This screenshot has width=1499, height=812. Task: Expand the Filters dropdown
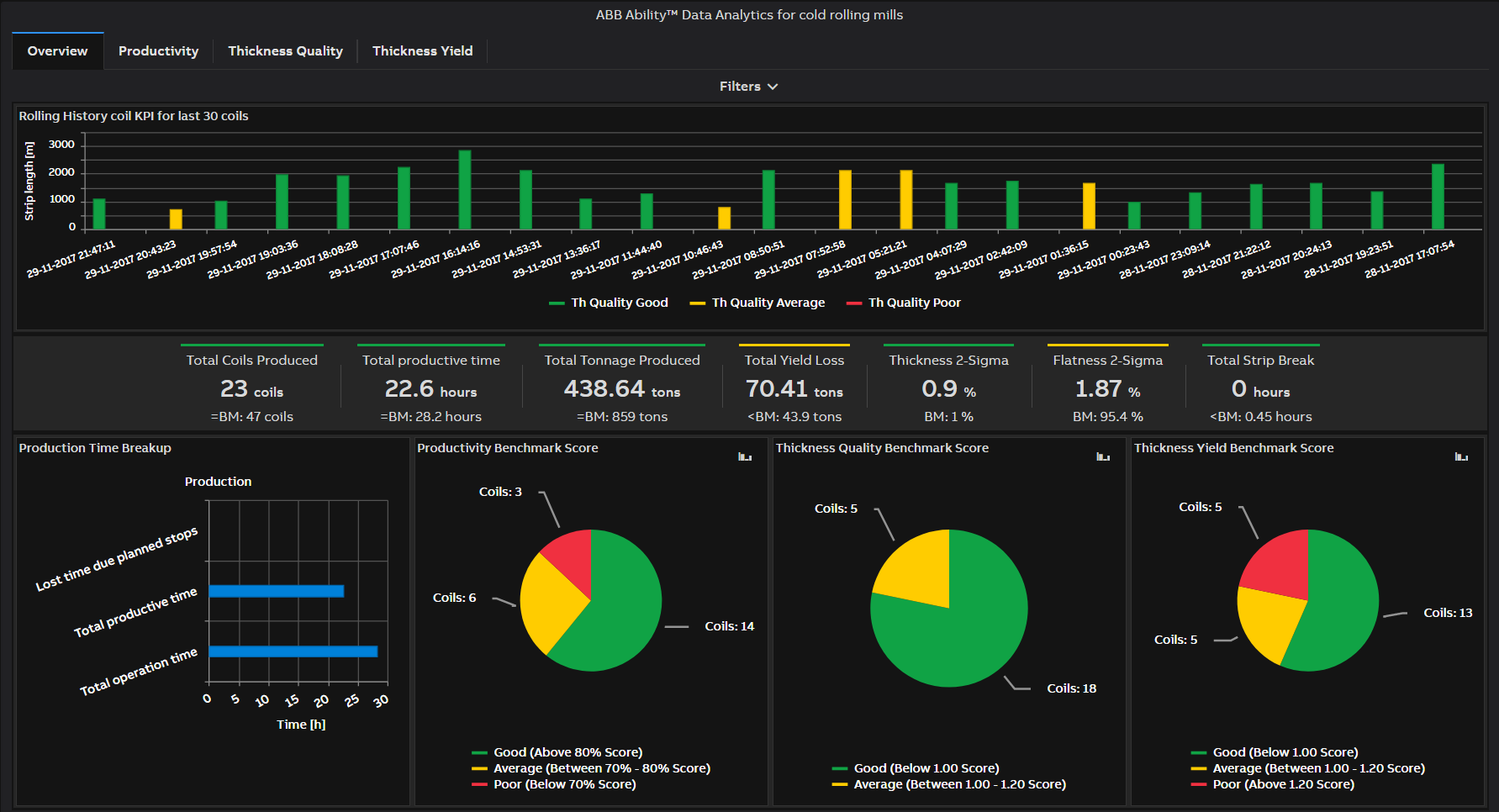[748, 87]
